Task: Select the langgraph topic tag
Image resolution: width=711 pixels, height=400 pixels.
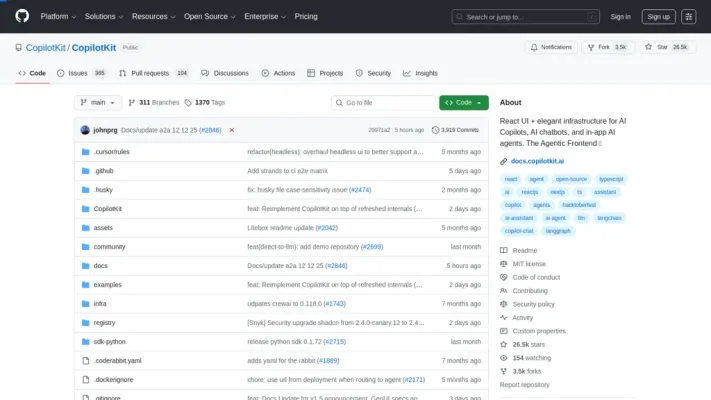Action: click(x=559, y=231)
